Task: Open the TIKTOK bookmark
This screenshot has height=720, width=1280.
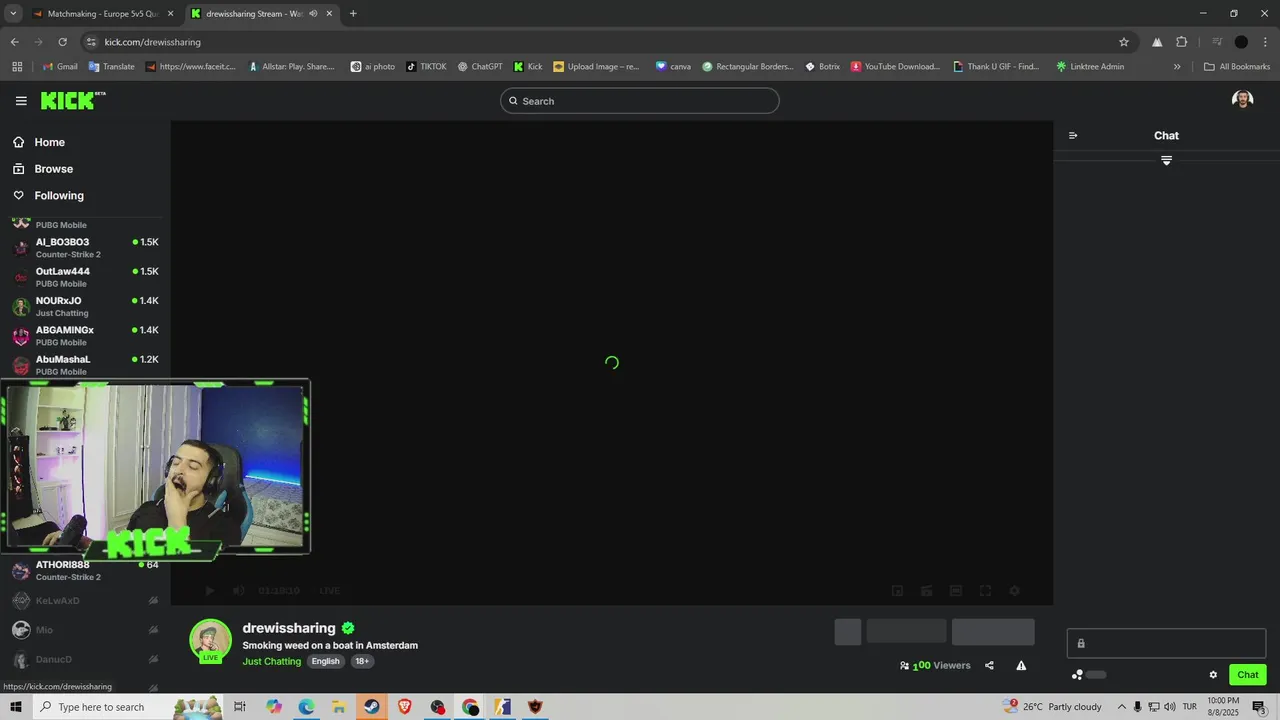Action: point(426,67)
